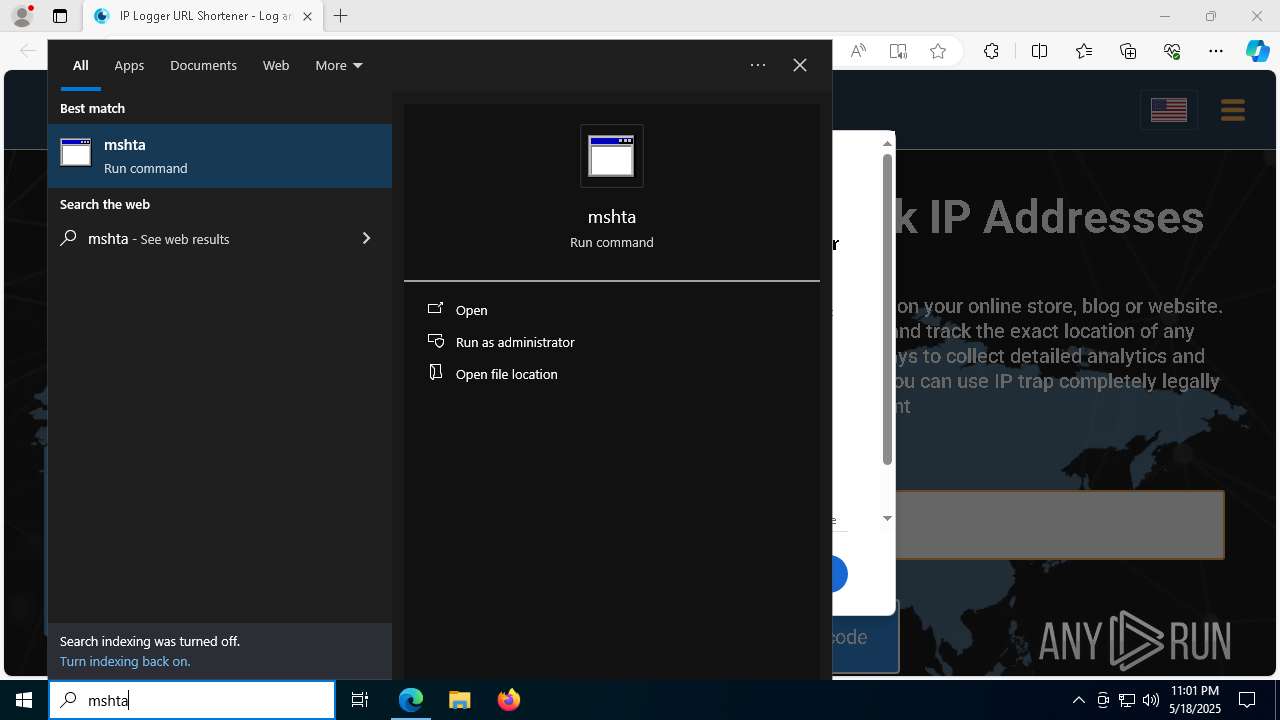Click the volume speaker tray icon
1280x720 pixels.
[1151, 700]
